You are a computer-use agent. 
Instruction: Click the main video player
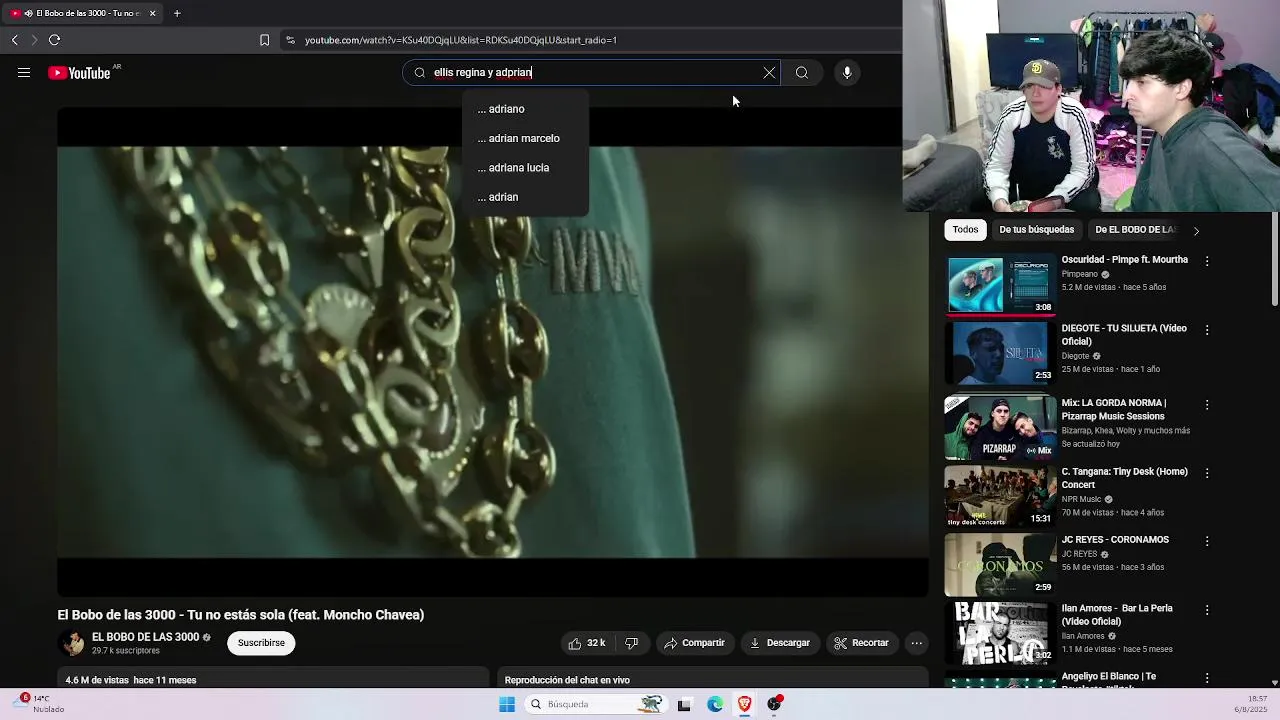(493, 352)
